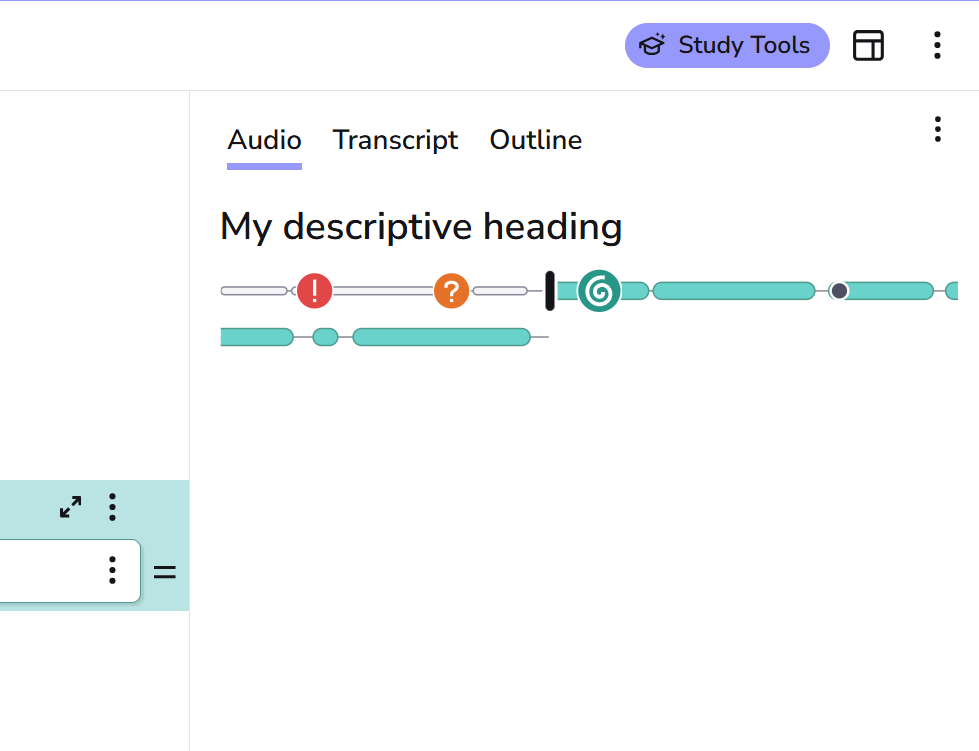979x751 pixels.
Task: Click the drag handle equals icon
Action: pos(165,572)
